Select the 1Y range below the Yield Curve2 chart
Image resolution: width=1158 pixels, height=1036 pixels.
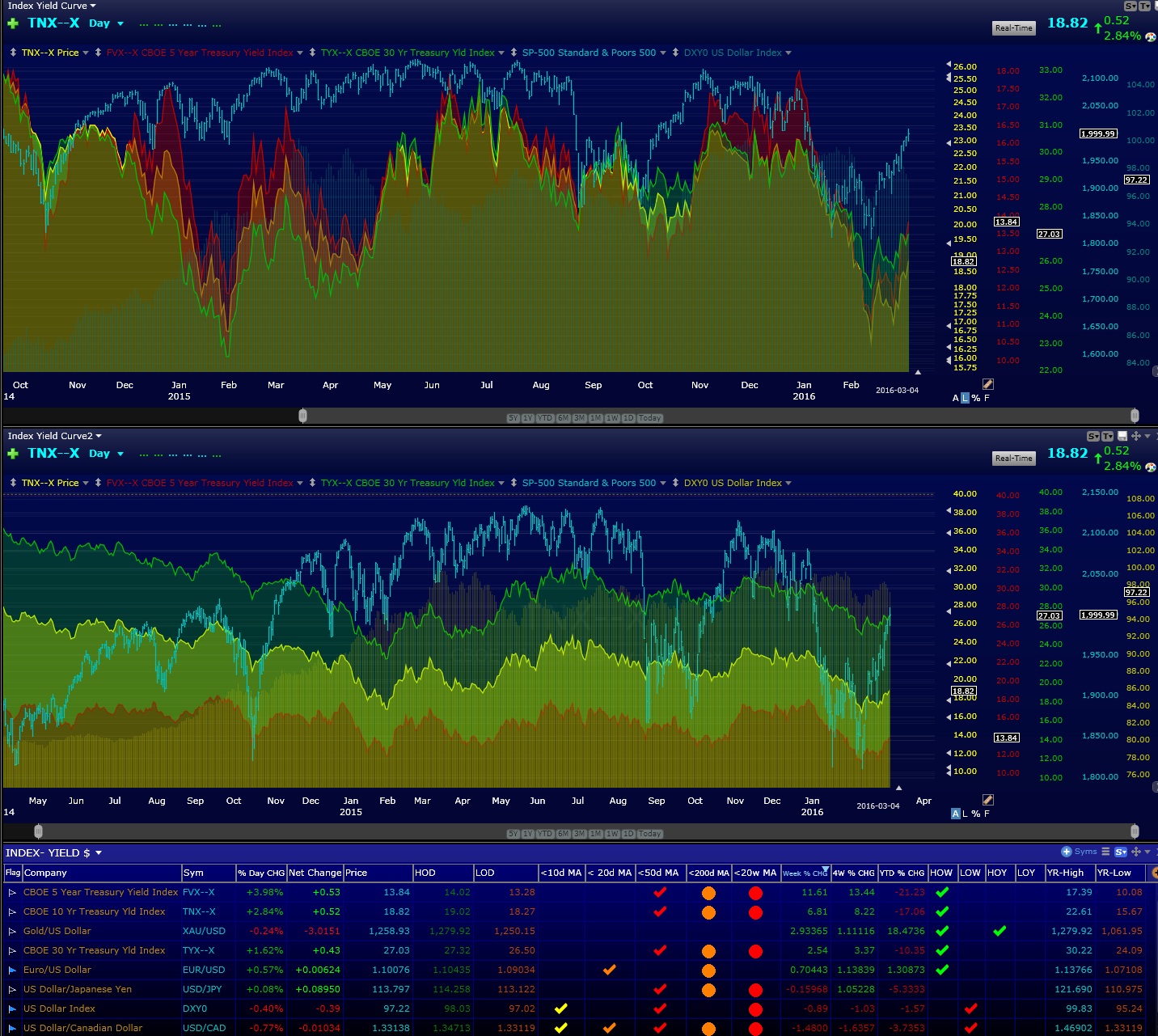528,834
